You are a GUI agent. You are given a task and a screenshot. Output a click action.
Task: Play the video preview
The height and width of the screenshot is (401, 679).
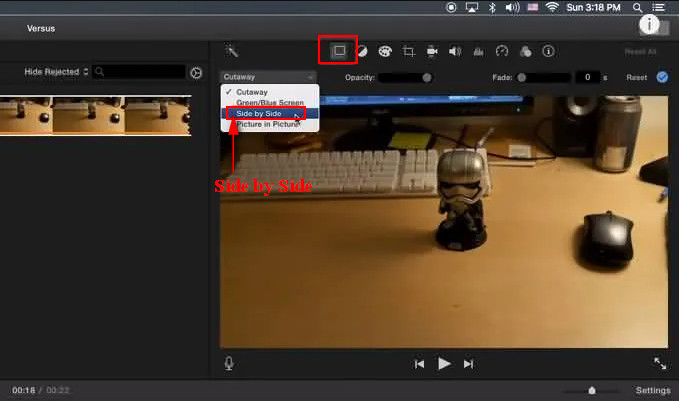pos(444,363)
